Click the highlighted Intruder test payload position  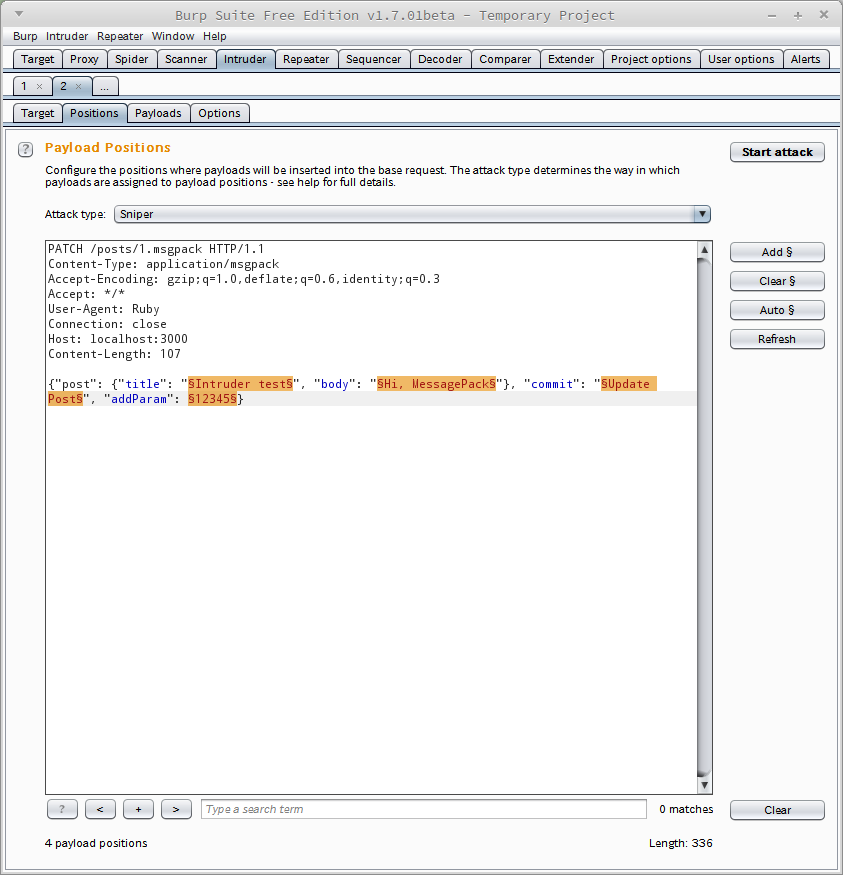(x=240, y=384)
